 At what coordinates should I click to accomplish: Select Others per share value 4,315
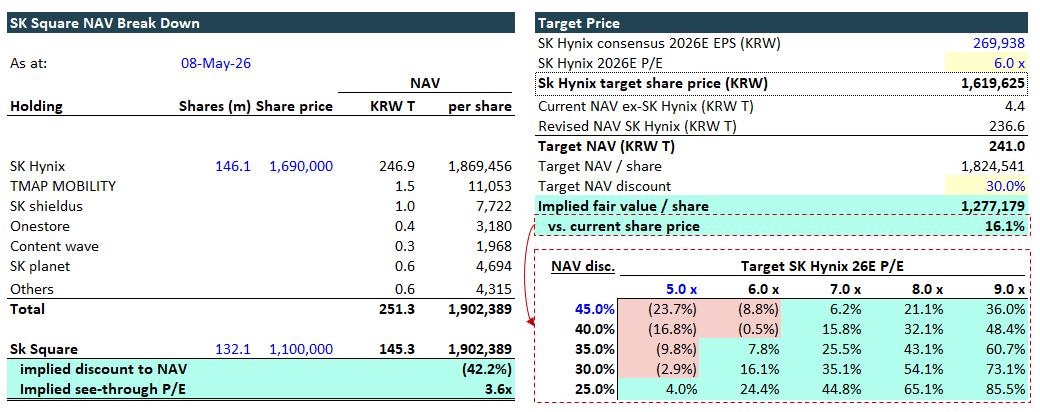[494, 289]
